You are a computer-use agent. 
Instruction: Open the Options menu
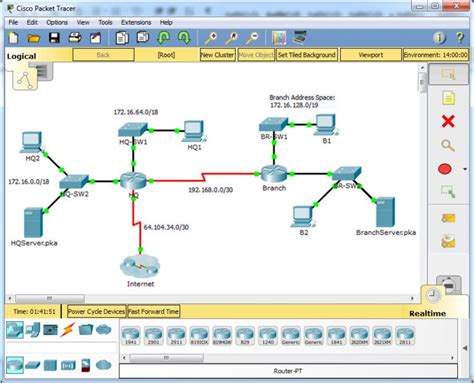click(x=57, y=22)
